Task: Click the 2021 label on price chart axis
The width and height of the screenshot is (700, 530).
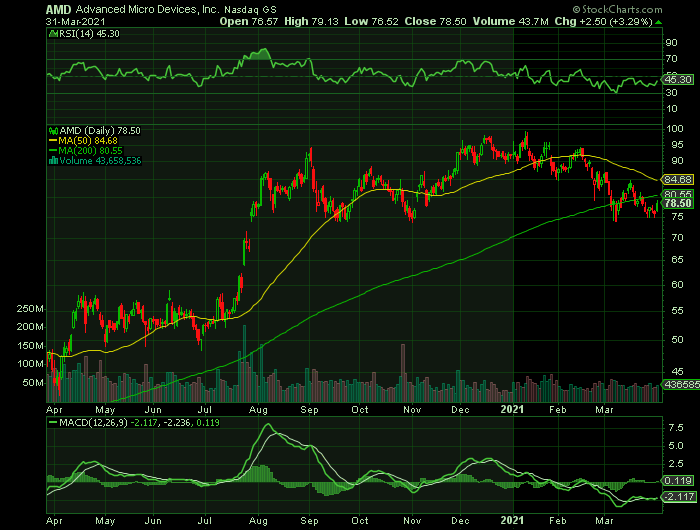Action: pos(513,409)
